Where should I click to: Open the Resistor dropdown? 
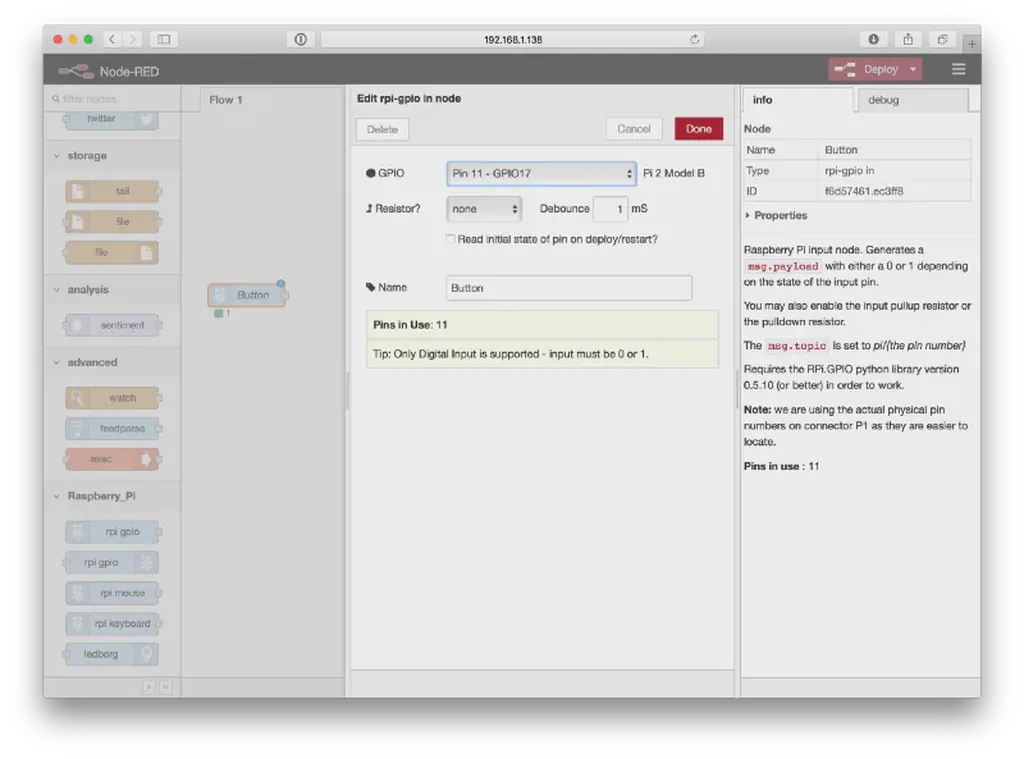coord(484,209)
